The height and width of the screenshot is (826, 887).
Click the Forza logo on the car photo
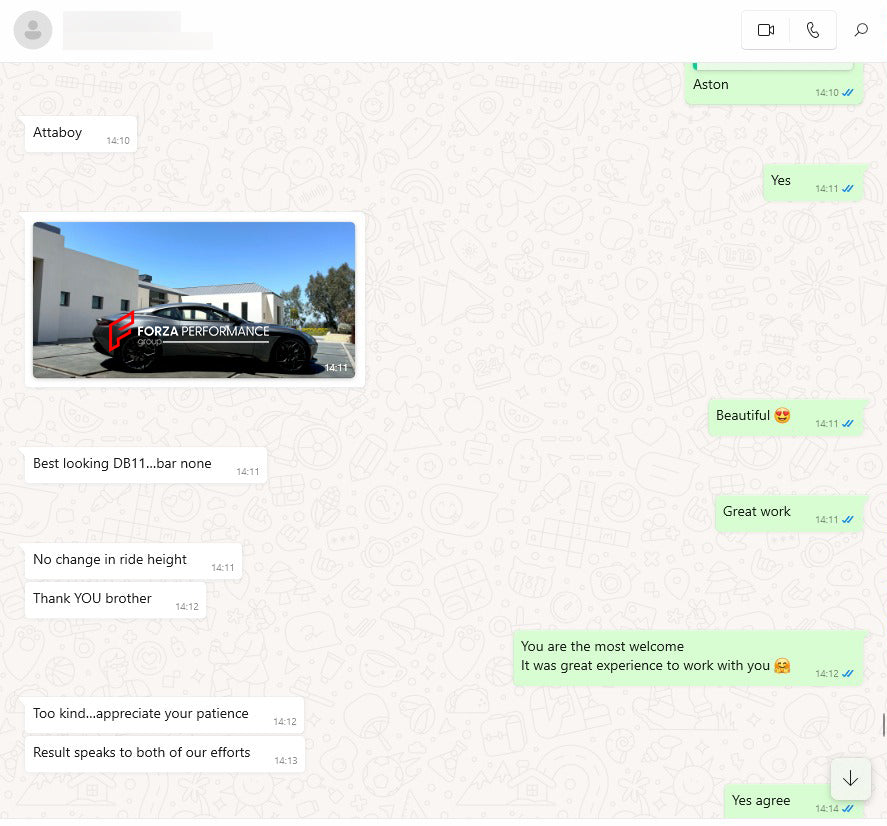[121, 331]
